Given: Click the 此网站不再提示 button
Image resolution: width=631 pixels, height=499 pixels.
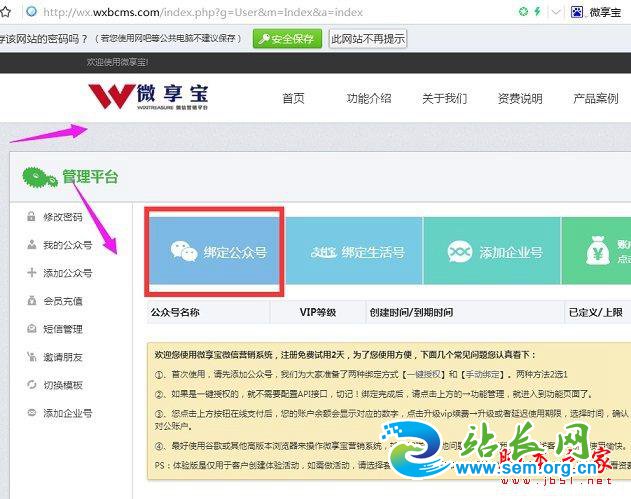Looking at the screenshot, I should (x=368, y=39).
